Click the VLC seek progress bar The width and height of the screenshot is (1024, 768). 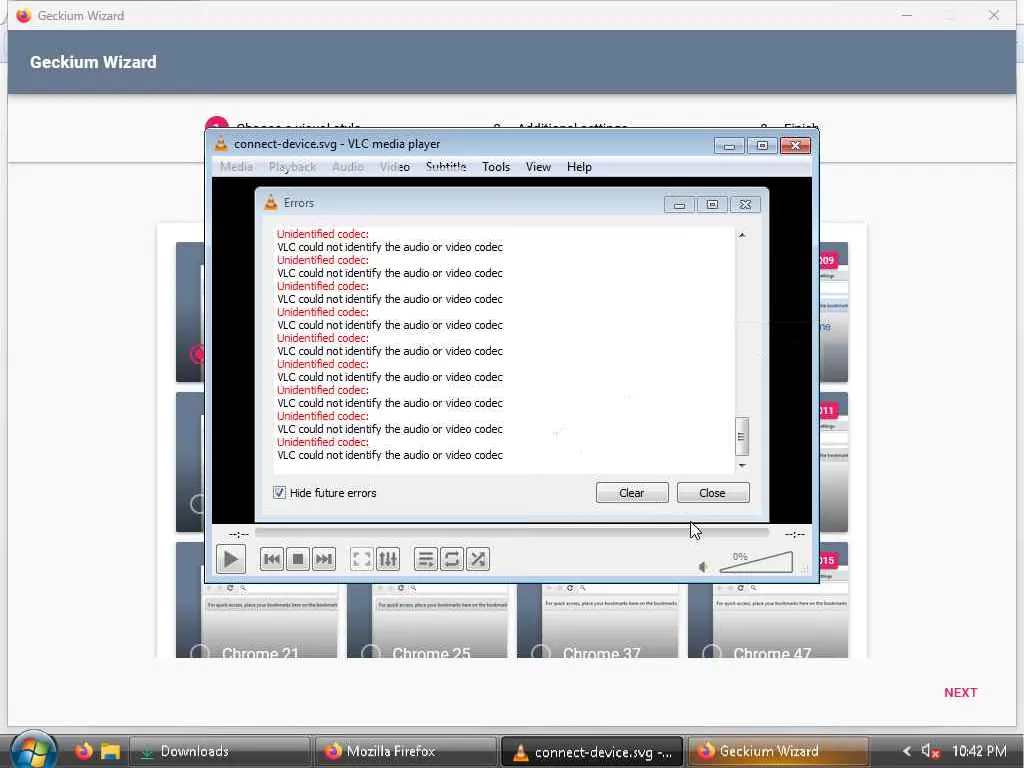pyautogui.click(x=512, y=533)
